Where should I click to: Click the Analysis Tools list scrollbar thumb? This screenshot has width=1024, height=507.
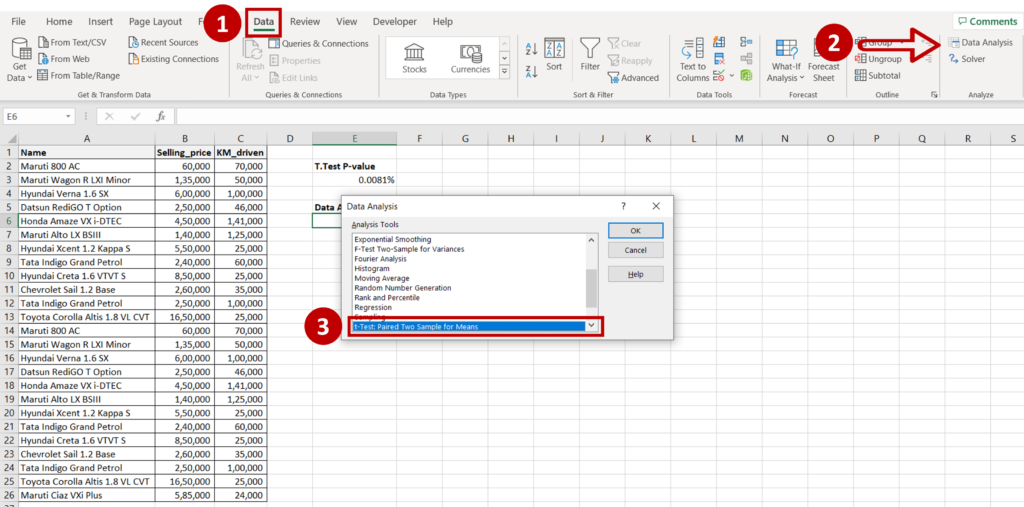coord(592,287)
